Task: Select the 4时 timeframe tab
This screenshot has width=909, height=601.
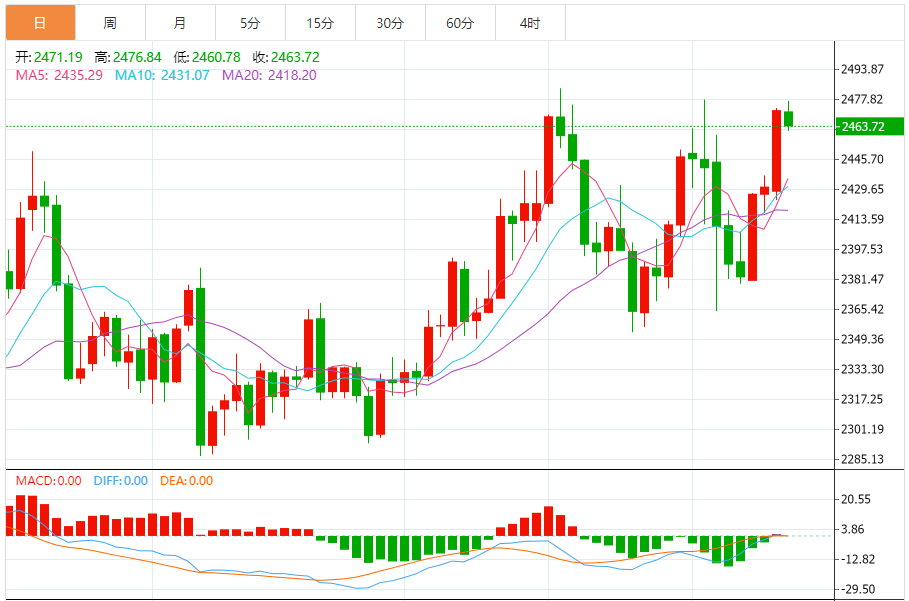Action: (530, 23)
